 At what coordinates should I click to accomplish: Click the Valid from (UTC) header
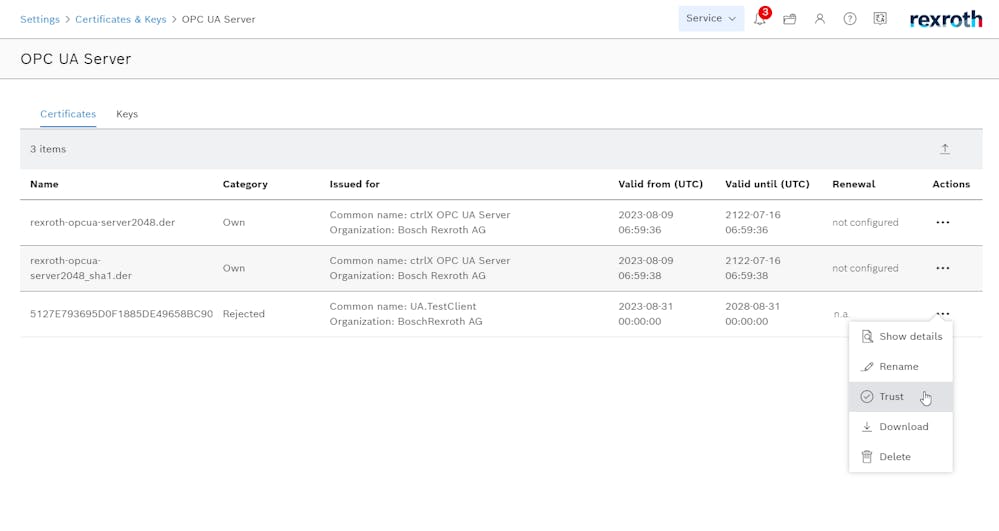(x=660, y=184)
